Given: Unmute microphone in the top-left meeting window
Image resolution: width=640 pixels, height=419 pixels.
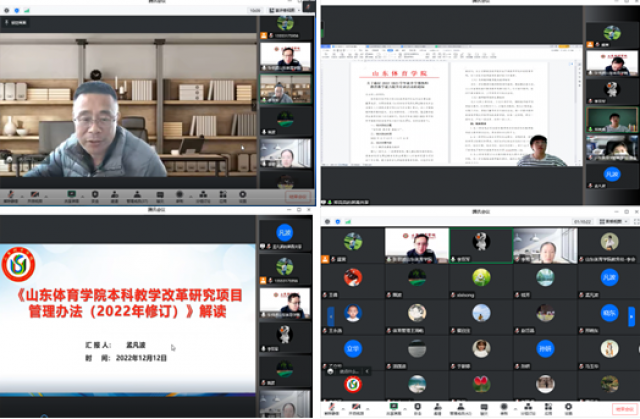Looking at the screenshot, I should [x=10, y=194].
